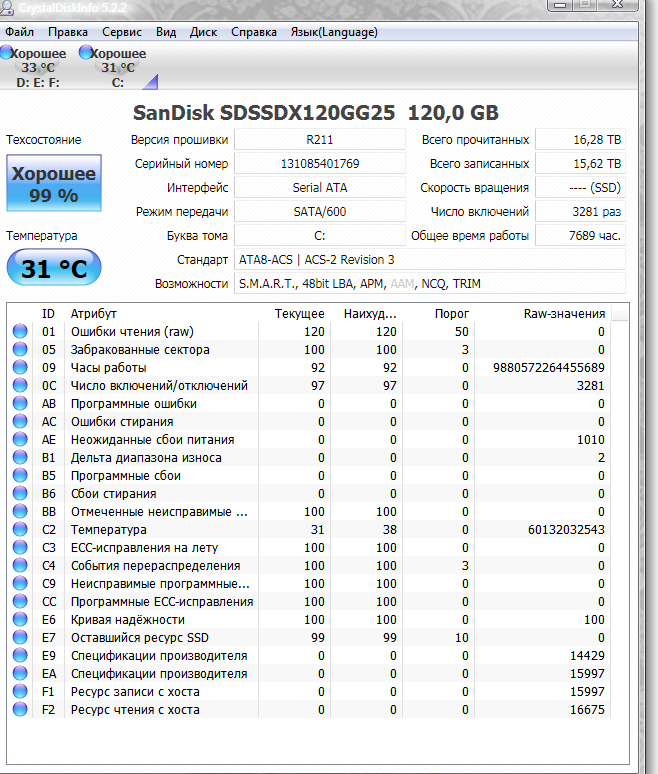Click the Хорошее 99 % health status button
Viewport: 658px width, 774px height.
54,183
